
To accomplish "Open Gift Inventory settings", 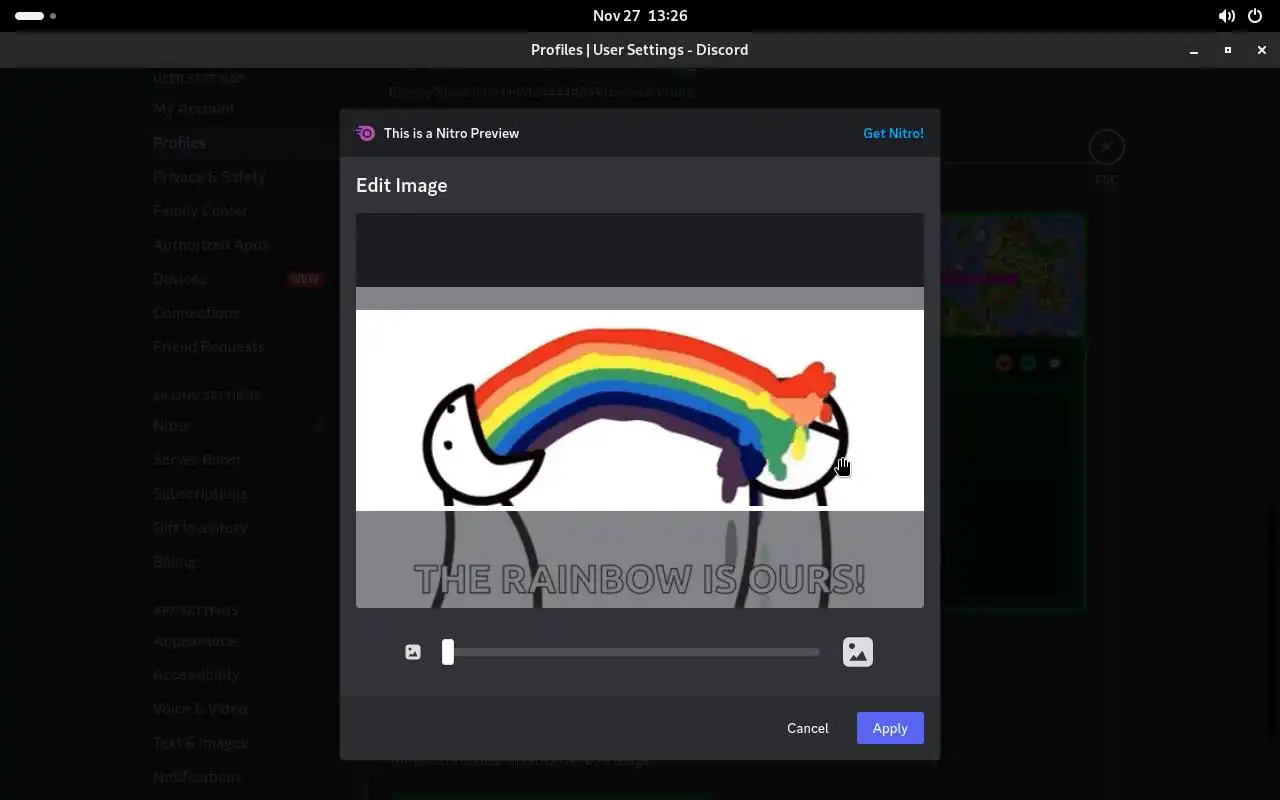I will point(200,527).
